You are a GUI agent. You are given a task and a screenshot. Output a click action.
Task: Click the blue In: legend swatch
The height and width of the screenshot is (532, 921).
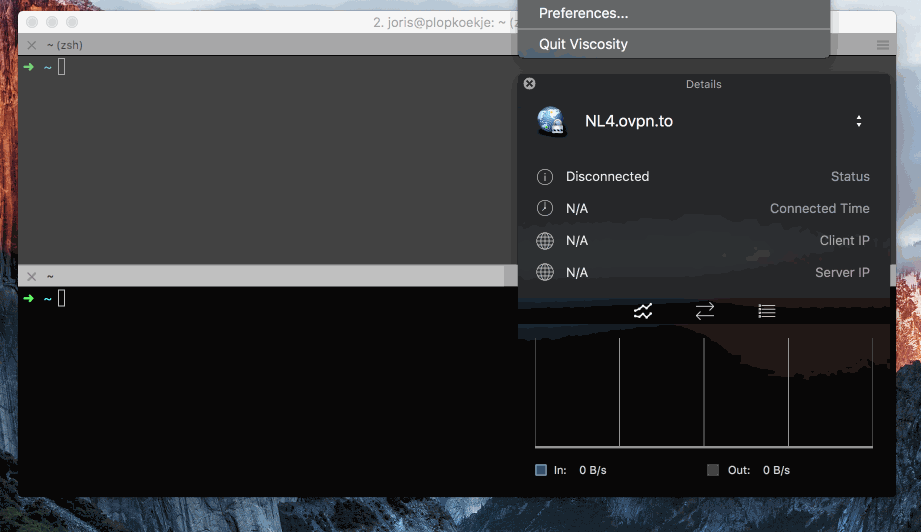click(541, 470)
